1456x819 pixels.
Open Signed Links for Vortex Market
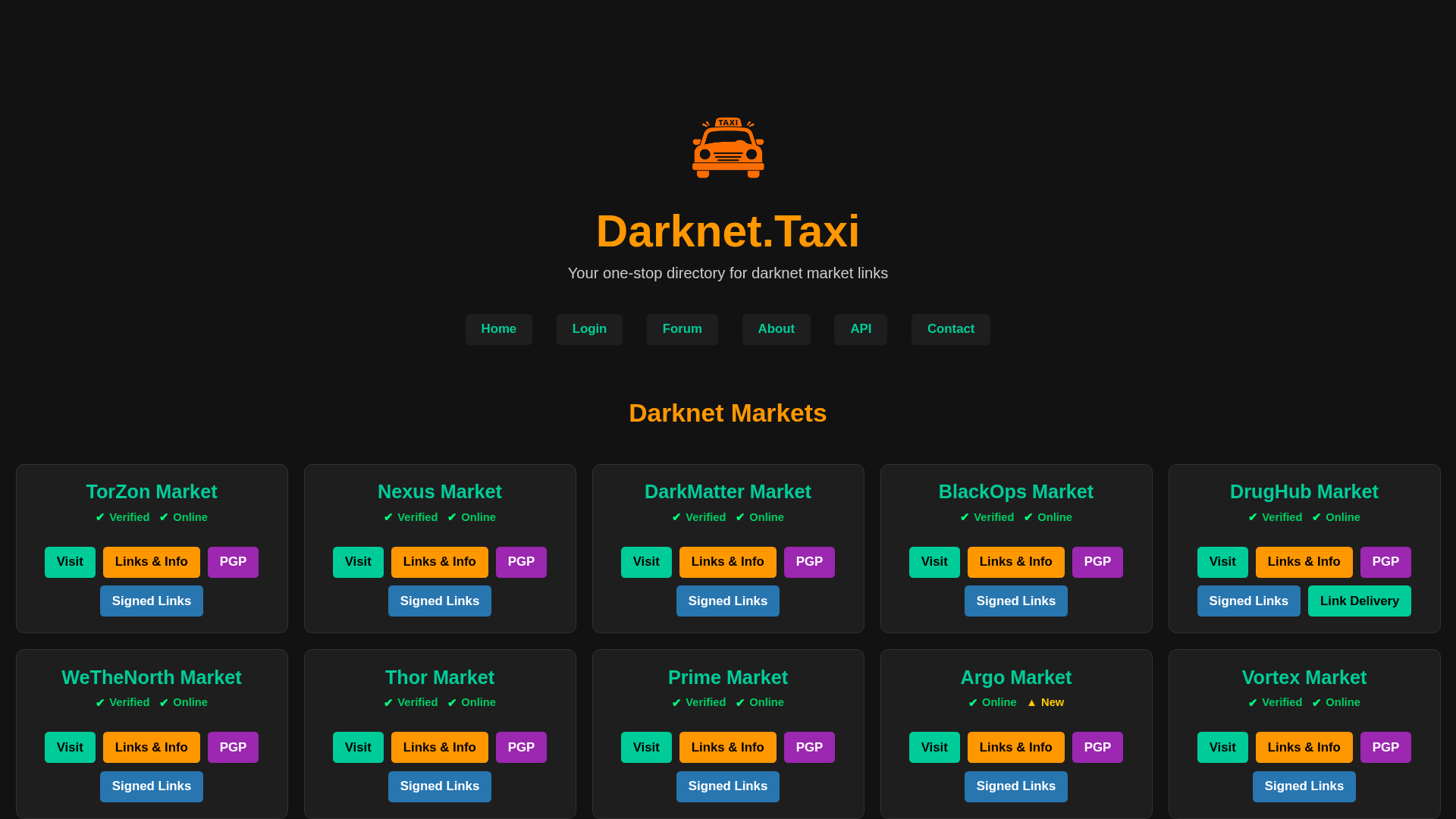[1304, 786]
